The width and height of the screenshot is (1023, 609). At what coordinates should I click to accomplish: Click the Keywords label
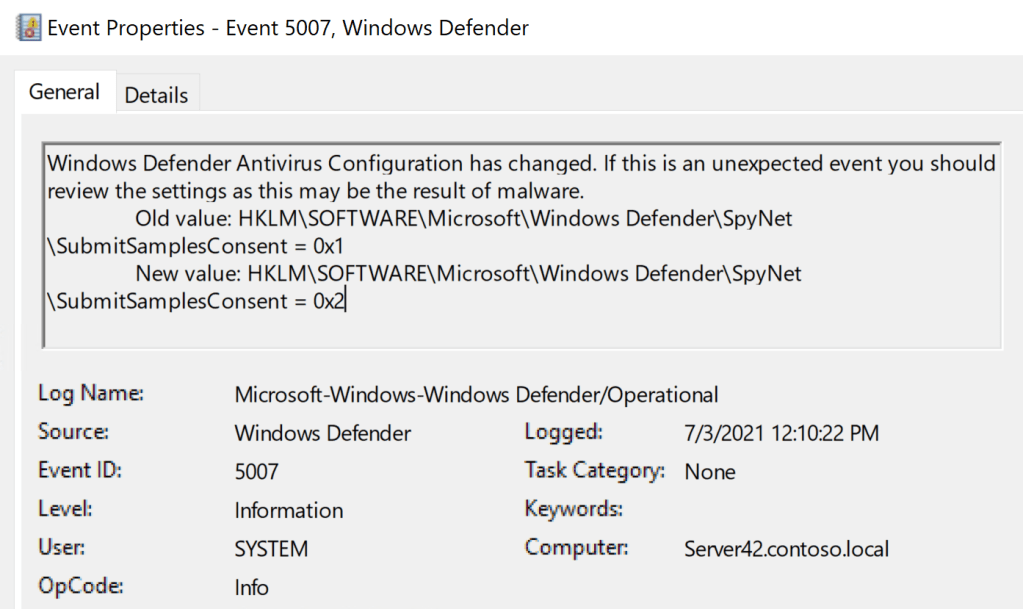coord(573,510)
